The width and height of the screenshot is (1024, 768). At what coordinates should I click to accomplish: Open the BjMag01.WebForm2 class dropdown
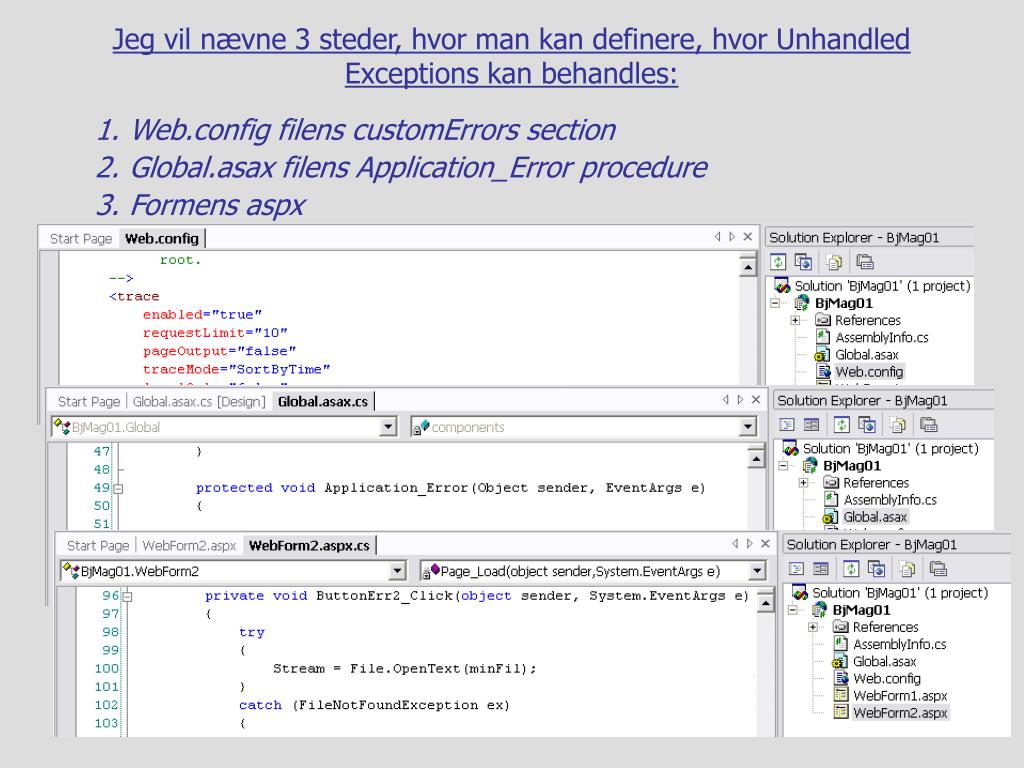[x=397, y=571]
